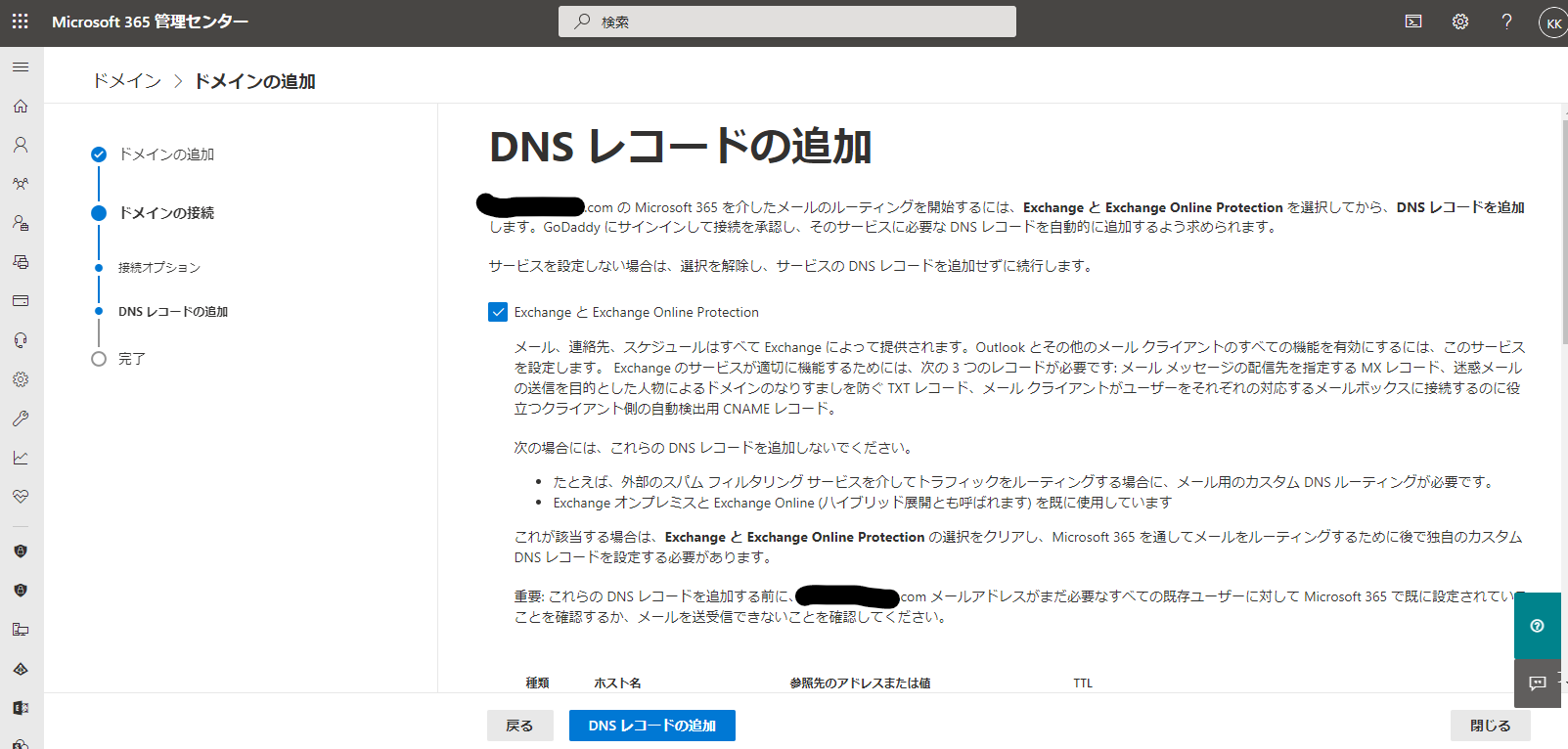
Task: Open Setup wrench icon
Action: [x=21, y=419]
